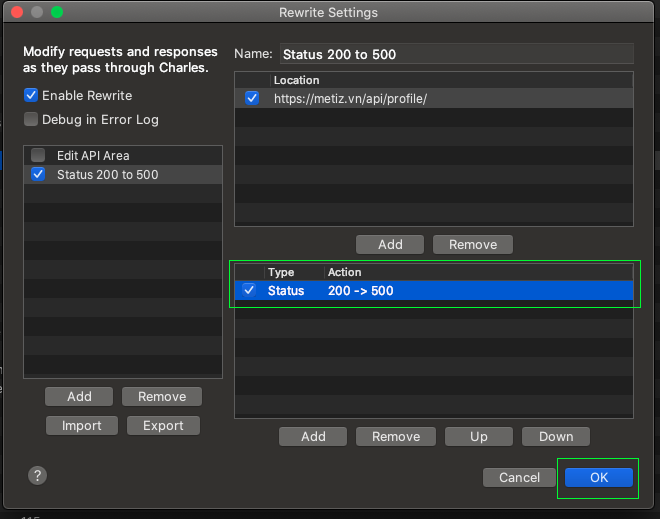660x519 pixels.
Task: Enable Debug in Error Log checkbox
Action: pos(31,119)
